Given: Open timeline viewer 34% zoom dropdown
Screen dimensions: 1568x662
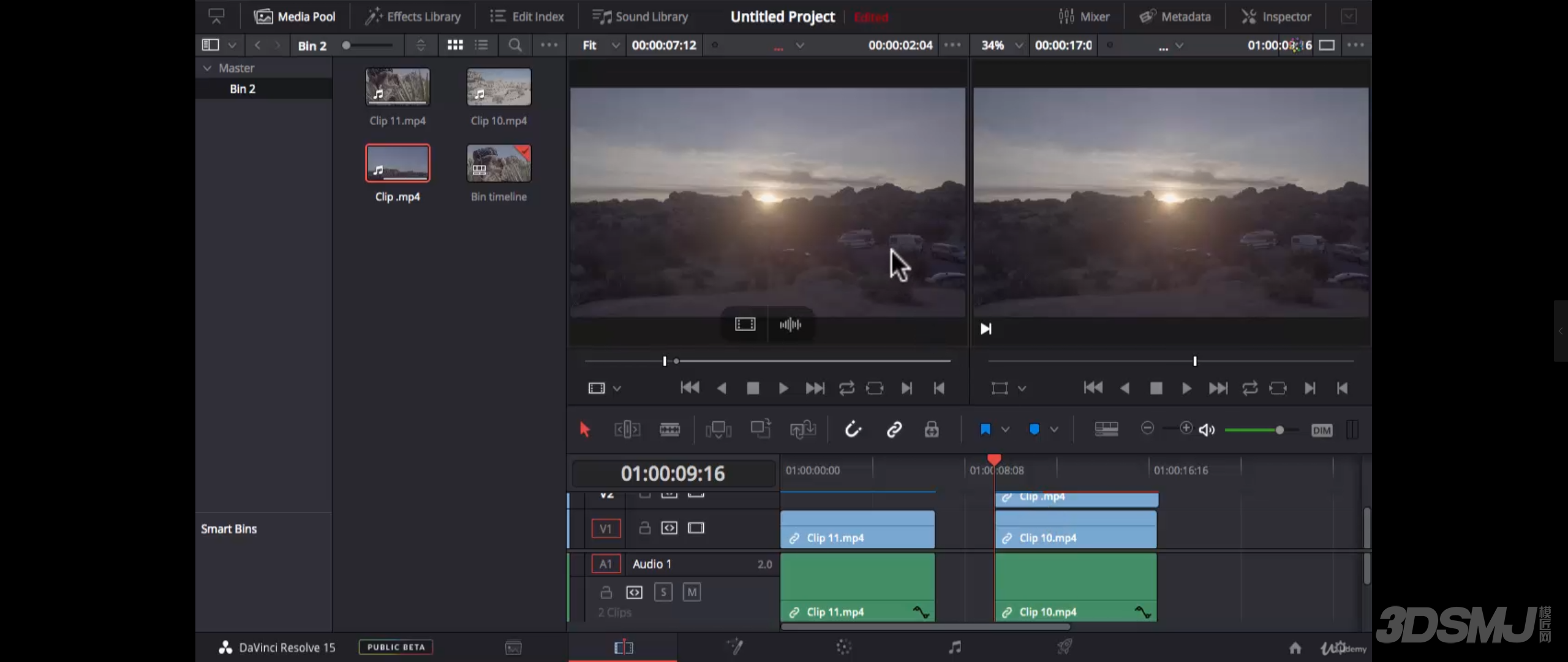Looking at the screenshot, I should [1002, 45].
